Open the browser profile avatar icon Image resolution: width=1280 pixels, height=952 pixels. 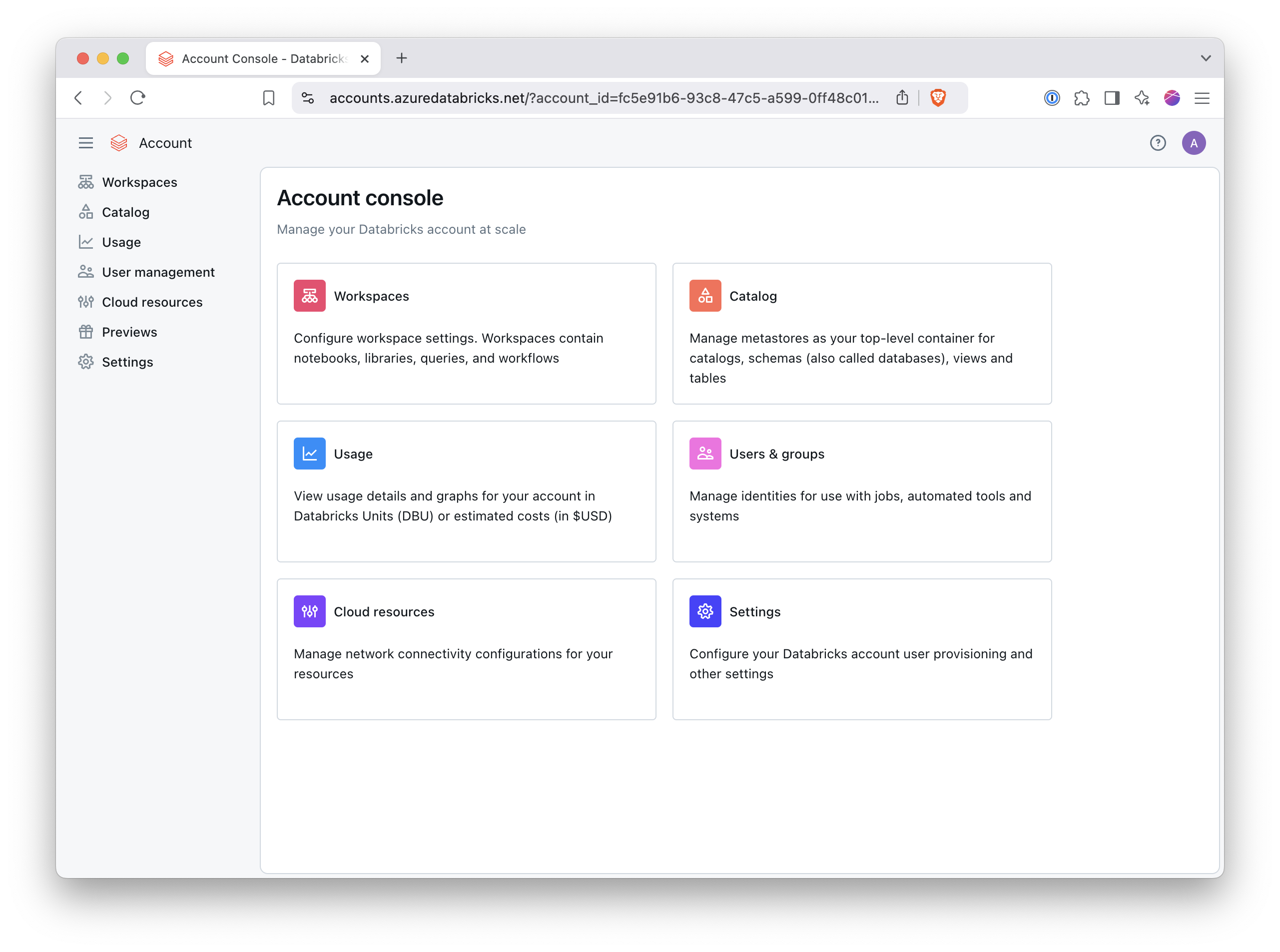tap(1172, 98)
